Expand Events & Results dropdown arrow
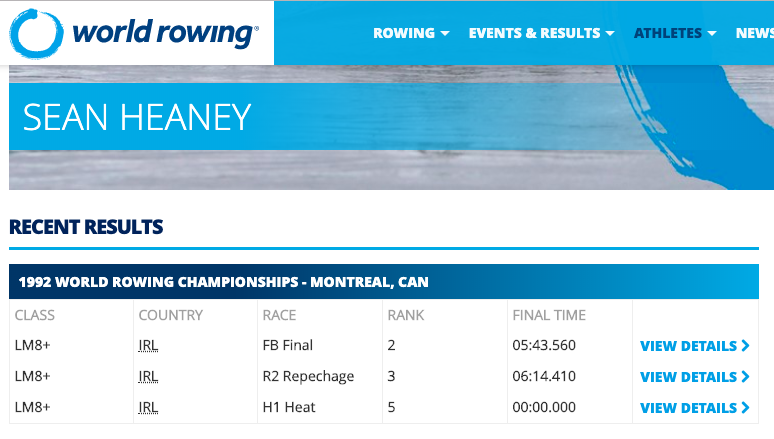This screenshot has height=439, width=774. (x=610, y=34)
